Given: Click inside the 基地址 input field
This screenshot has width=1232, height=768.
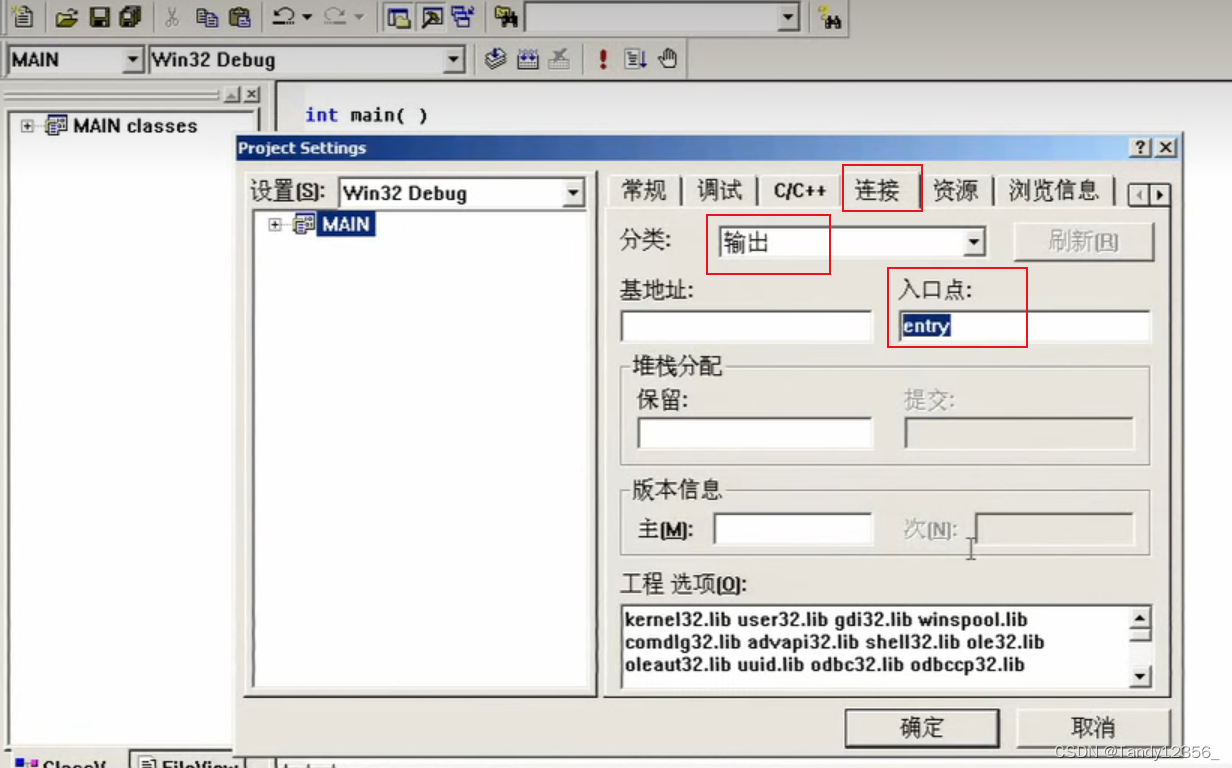Looking at the screenshot, I should (745, 326).
